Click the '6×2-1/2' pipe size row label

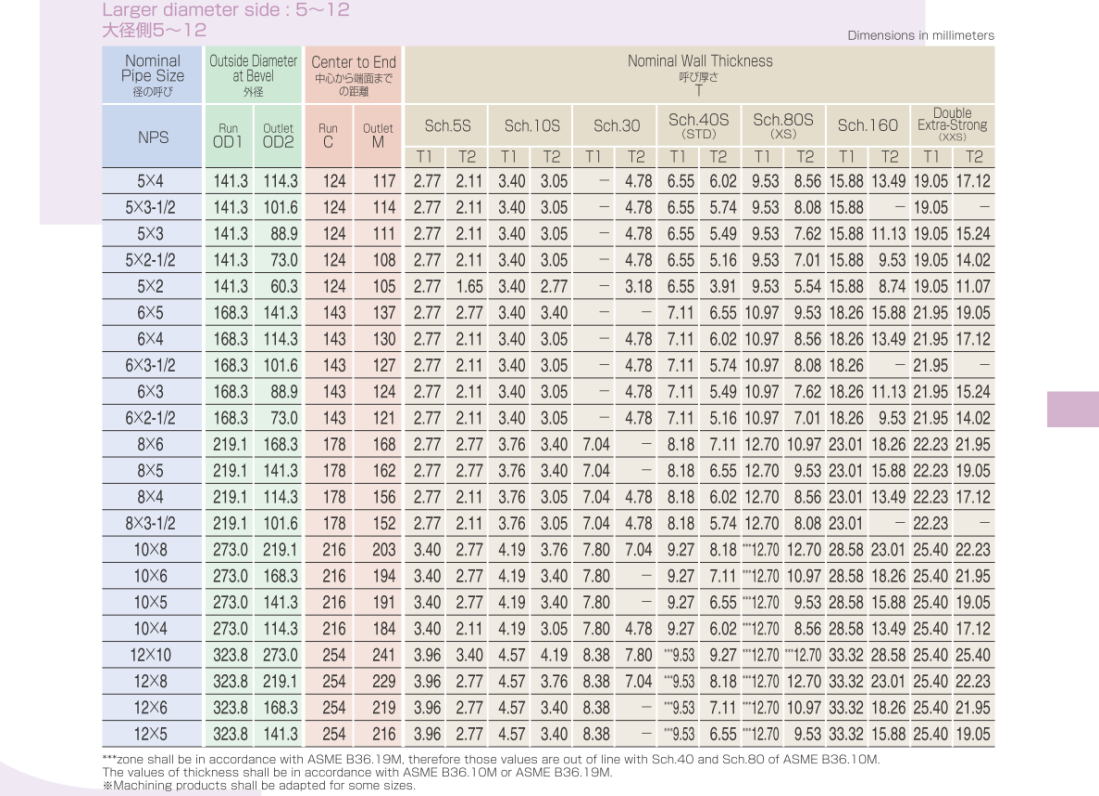coord(150,418)
